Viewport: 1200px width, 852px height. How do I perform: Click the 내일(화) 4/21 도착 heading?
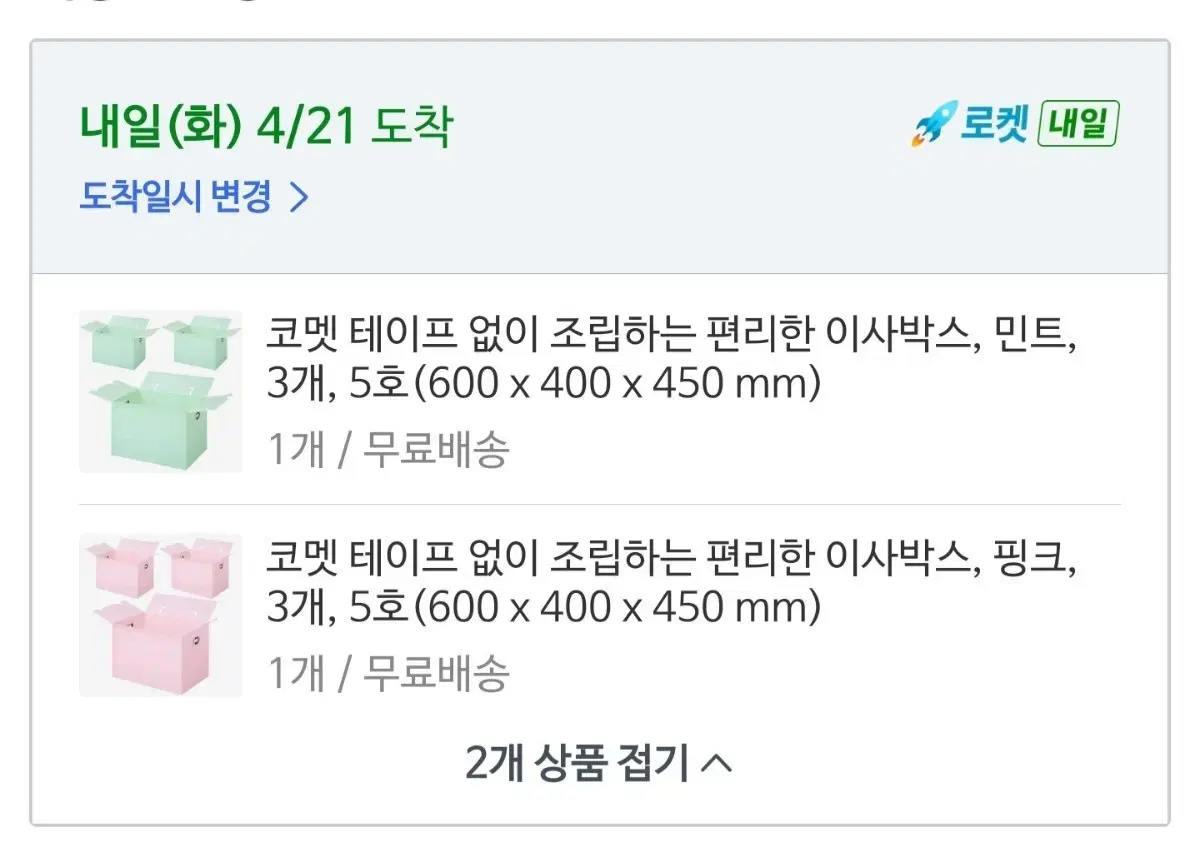(266, 127)
